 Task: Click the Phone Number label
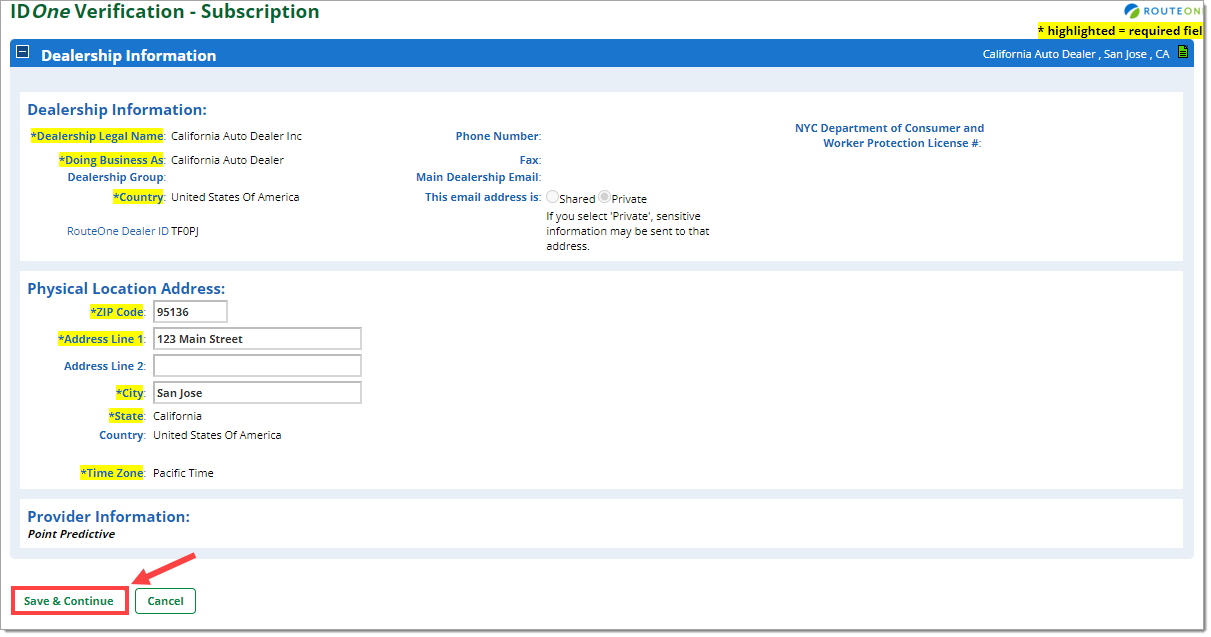[498, 136]
